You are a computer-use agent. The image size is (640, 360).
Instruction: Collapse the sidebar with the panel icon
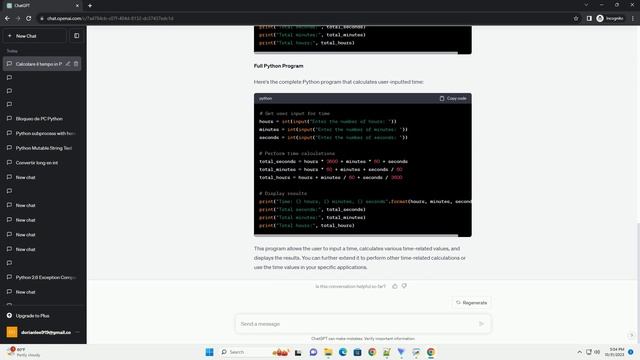pyautogui.click(x=76, y=36)
